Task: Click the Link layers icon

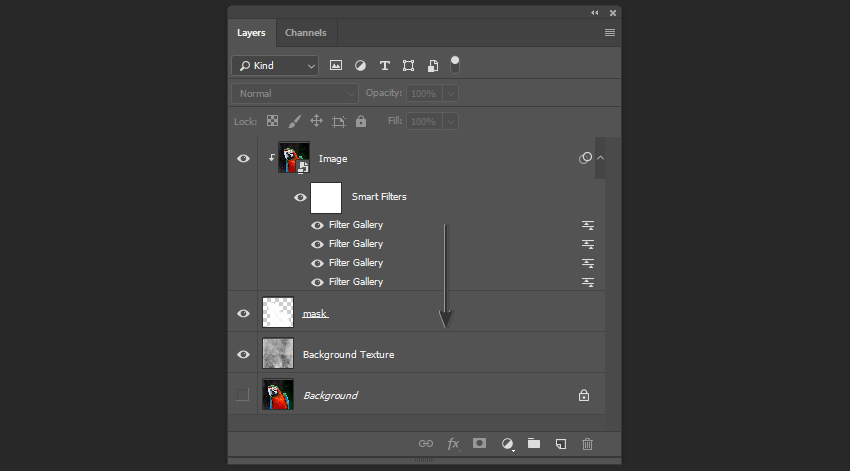Action: pyautogui.click(x=426, y=444)
